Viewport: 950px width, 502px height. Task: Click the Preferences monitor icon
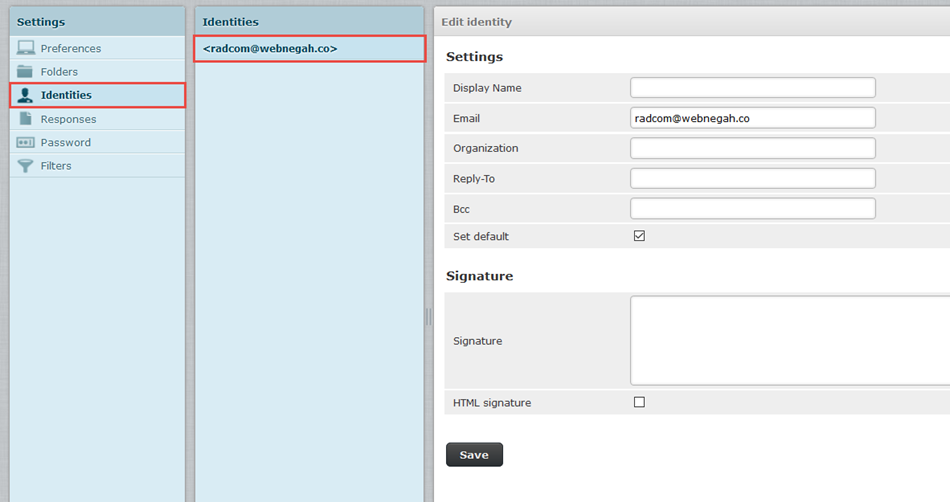[26, 48]
